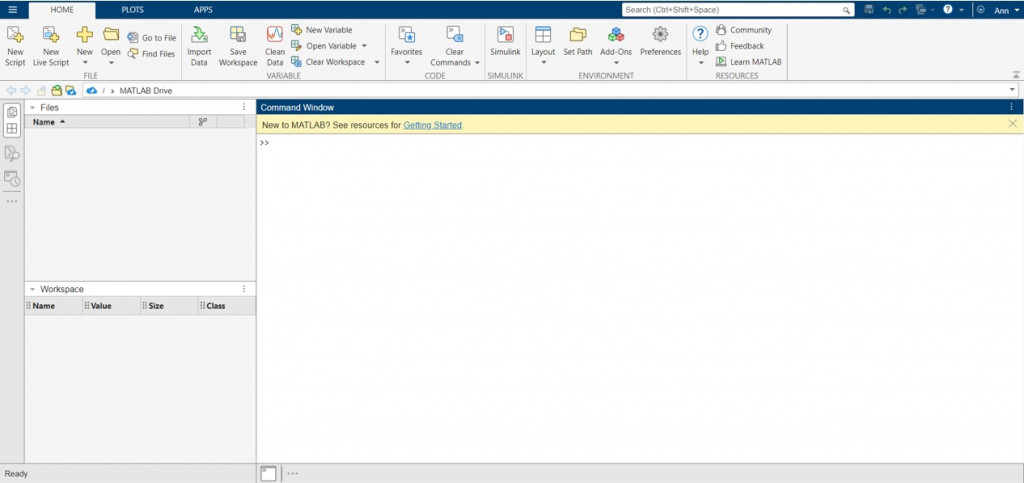Launch Simulink
Screen dimensions: 1024x483
tap(505, 42)
